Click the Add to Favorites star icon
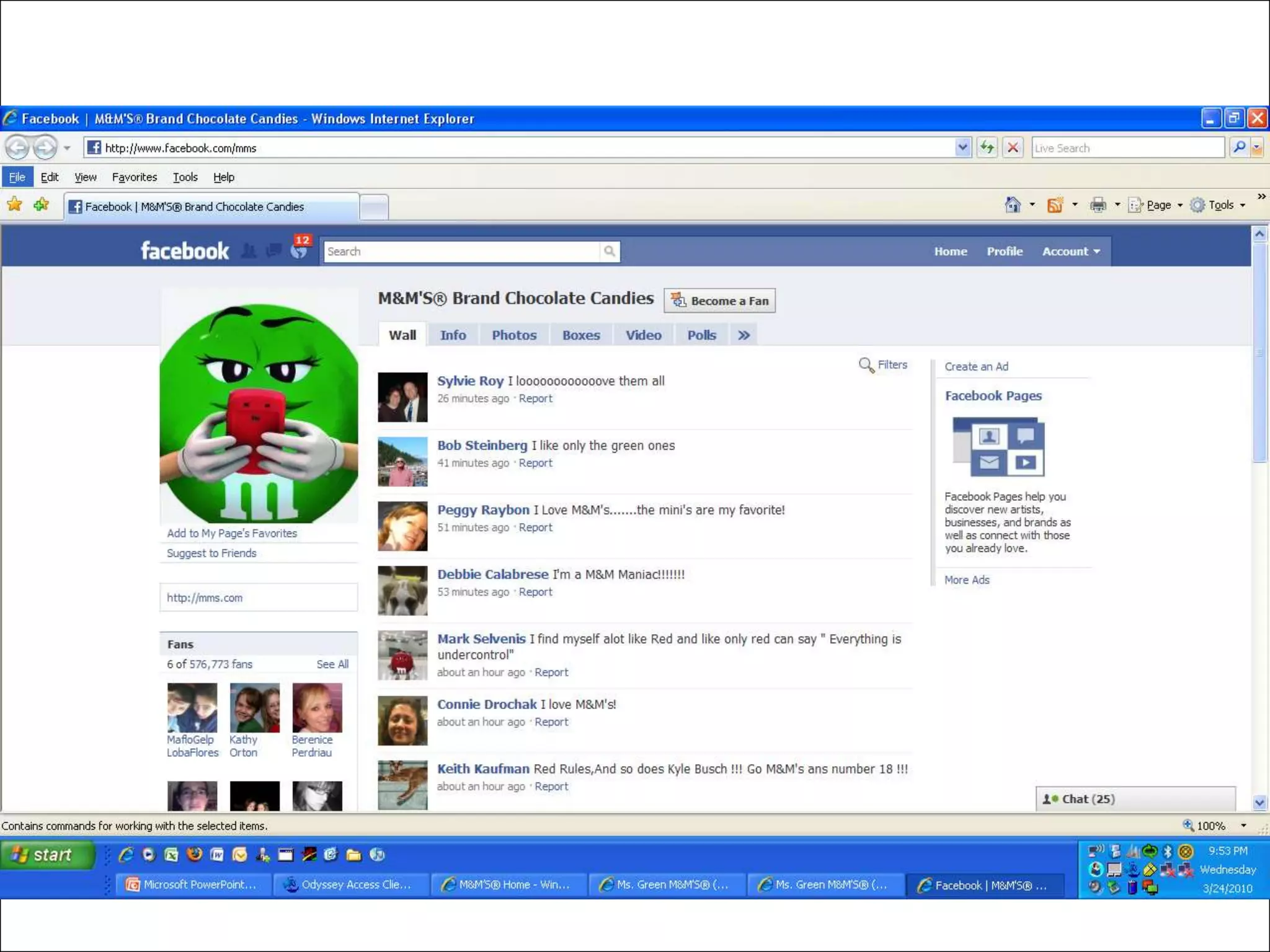The height and width of the screenshot is (952, 1270). click(x=42, y=205)
